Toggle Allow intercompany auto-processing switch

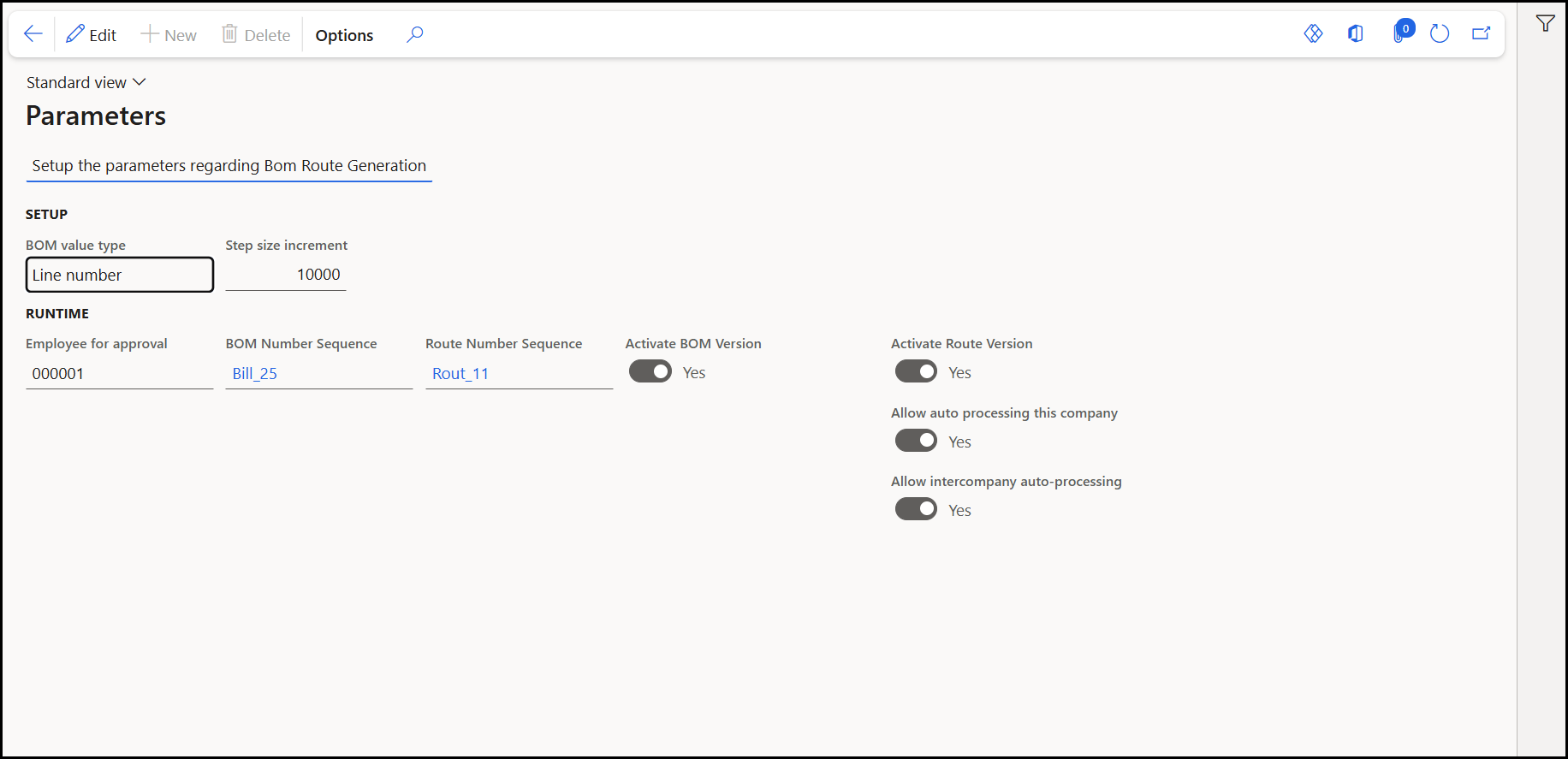[916, 509]
